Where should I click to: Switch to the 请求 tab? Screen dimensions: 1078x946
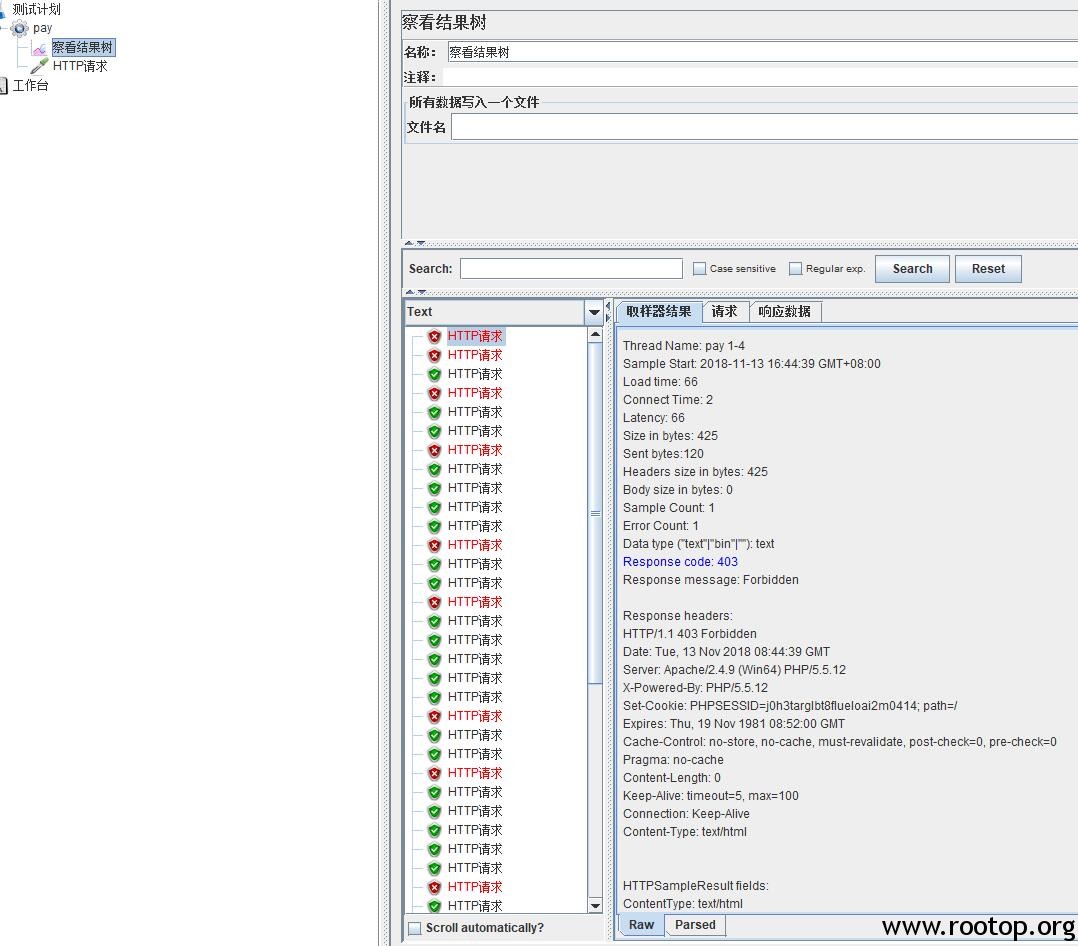[724, 312]
